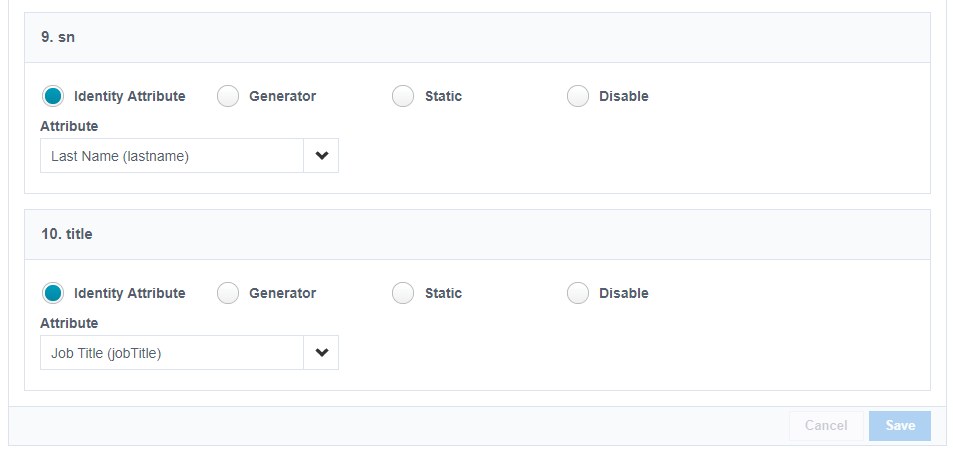Click the Attribute label above Job Title

(69, 323)
